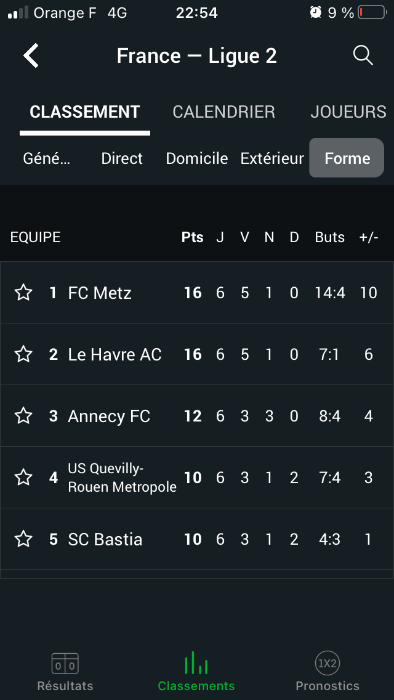394x700 pixels.
Task: Open the JOUEURS tab
Action: [348, 112]
